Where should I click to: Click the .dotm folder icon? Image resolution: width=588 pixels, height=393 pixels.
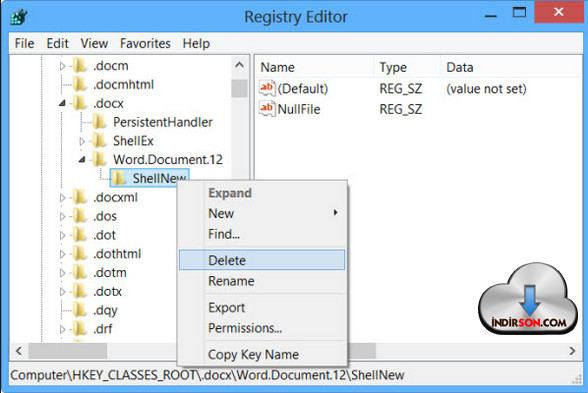(x=80, y=272)
